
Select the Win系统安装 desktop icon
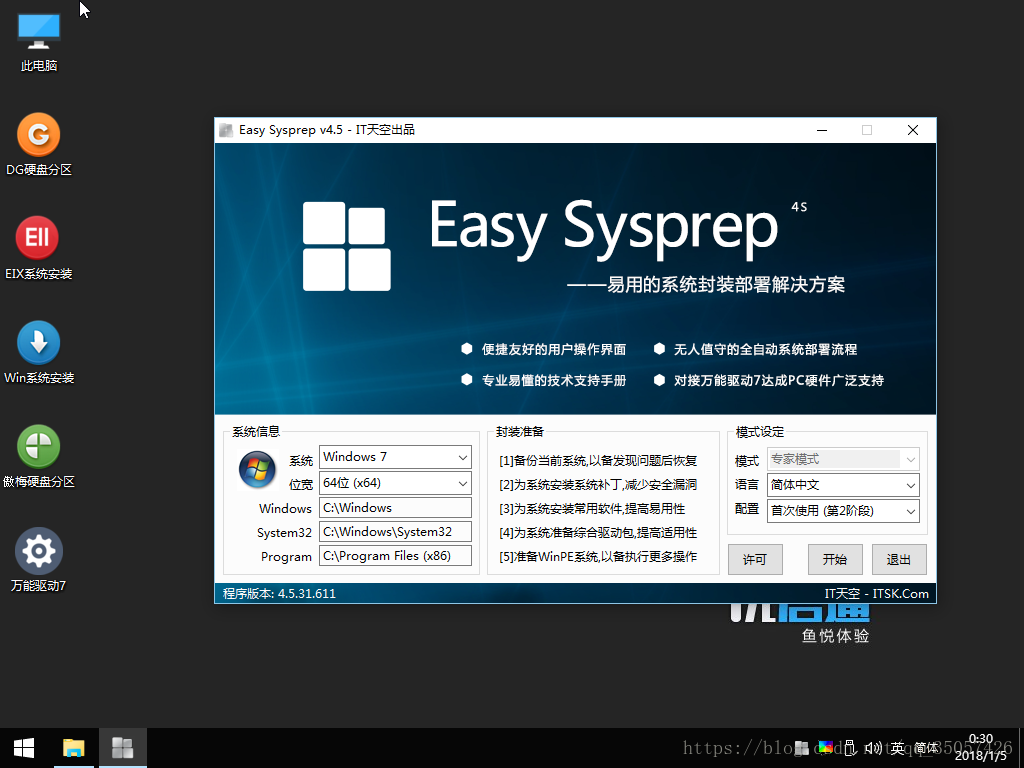click(39, 353)
